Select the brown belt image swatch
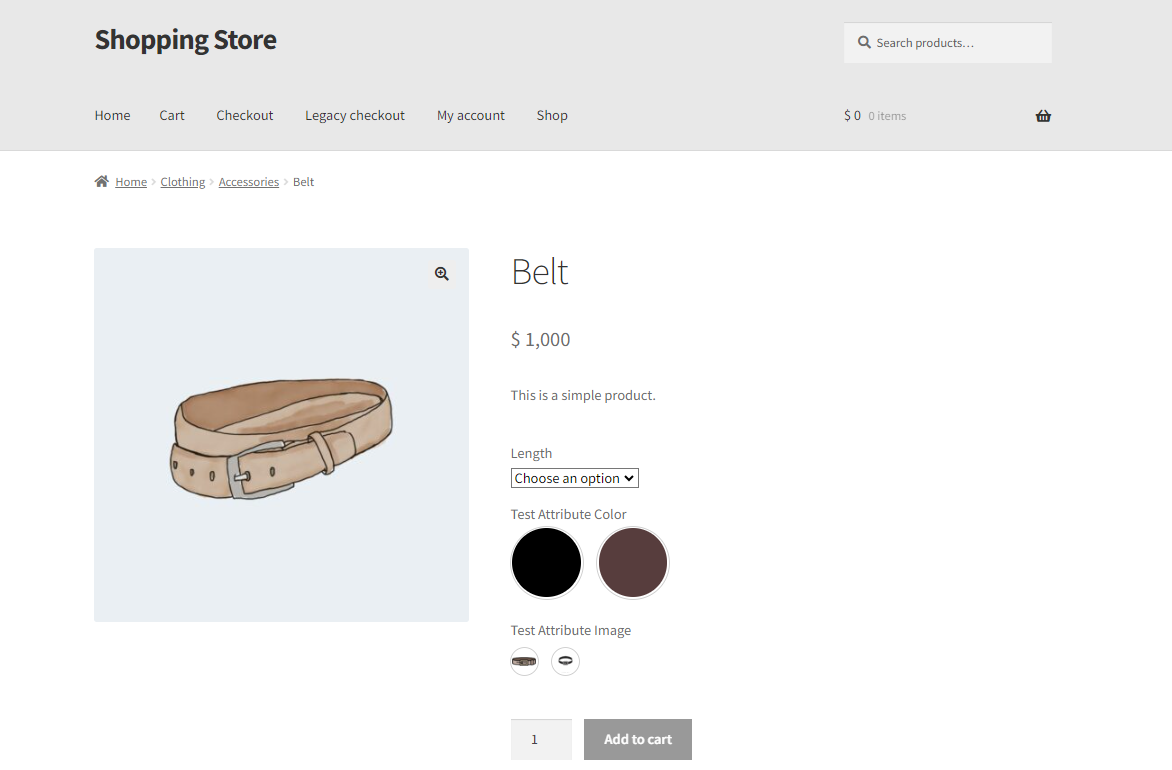The width and height of the screenshot is (1172, 770). pos(525,661)
